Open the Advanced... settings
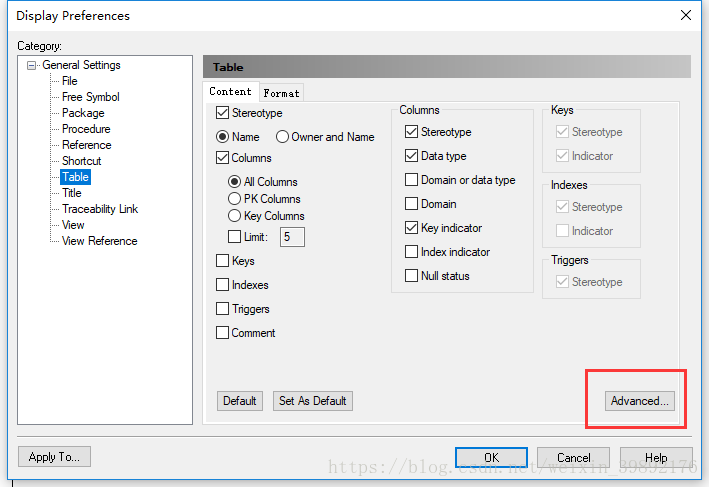 pos(639,401)
